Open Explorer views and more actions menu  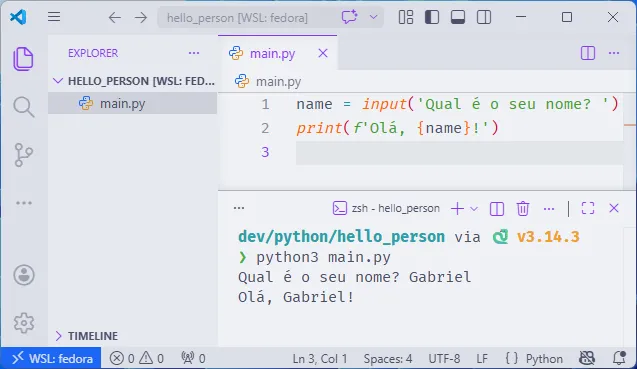(194, 53)
